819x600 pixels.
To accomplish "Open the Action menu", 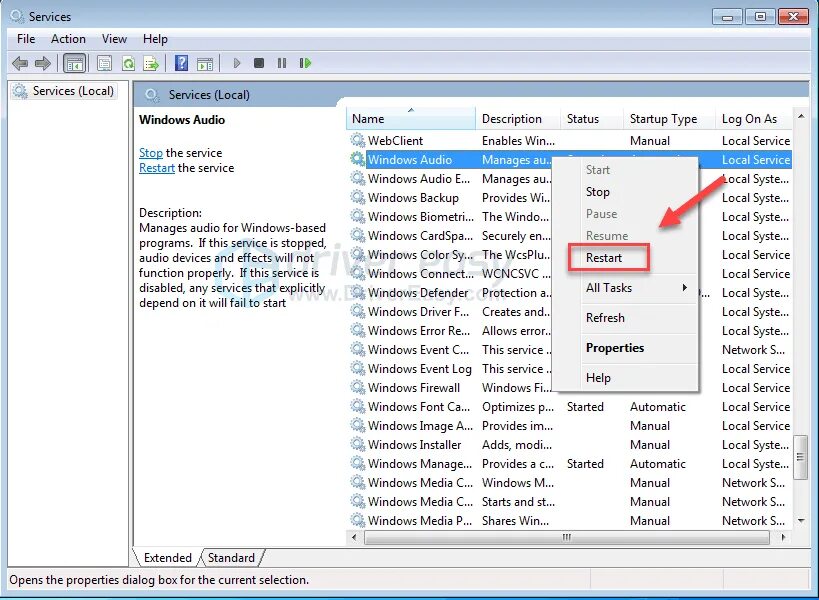I will coord(68,39).
